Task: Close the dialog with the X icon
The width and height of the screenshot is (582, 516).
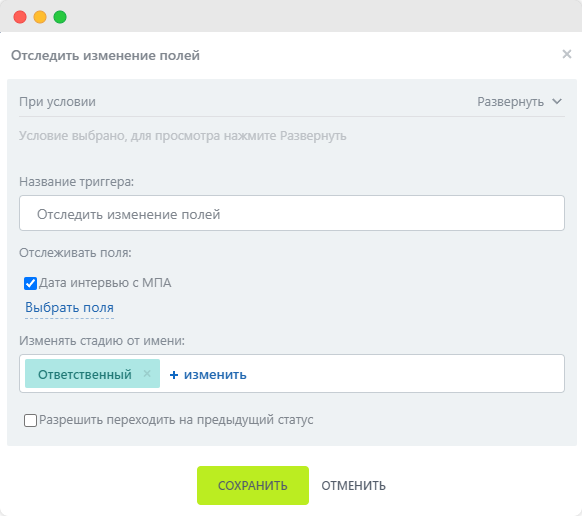Action: click(566, 54)
